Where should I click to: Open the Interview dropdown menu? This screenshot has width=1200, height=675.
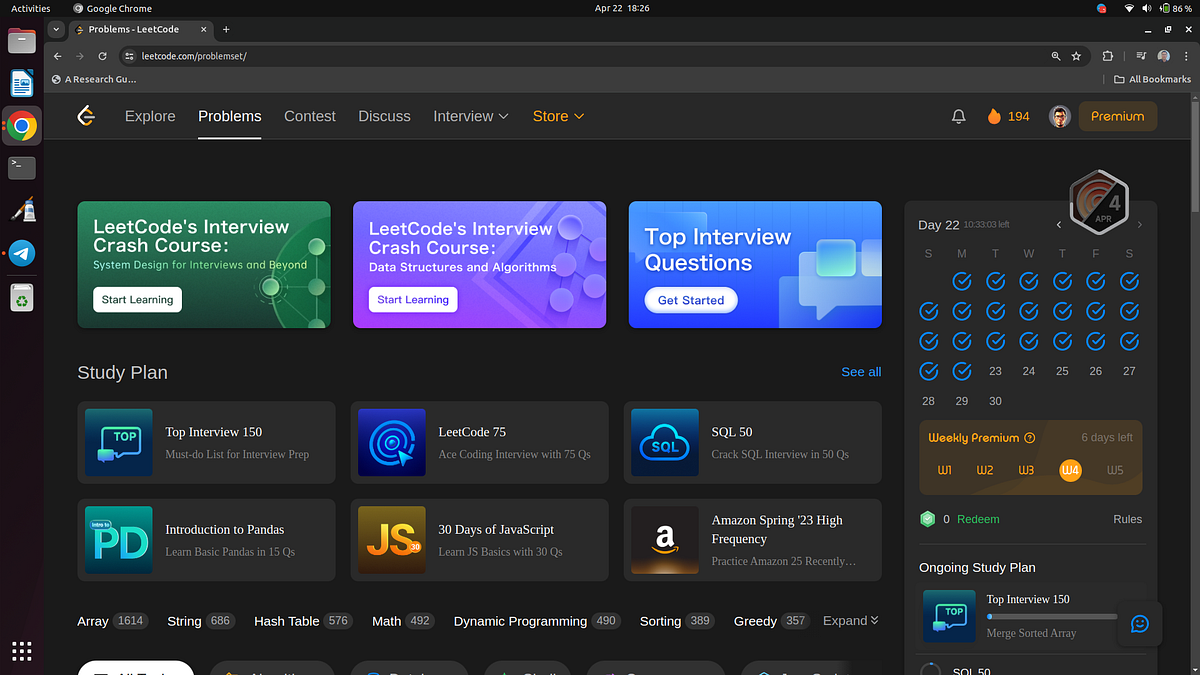470,116
